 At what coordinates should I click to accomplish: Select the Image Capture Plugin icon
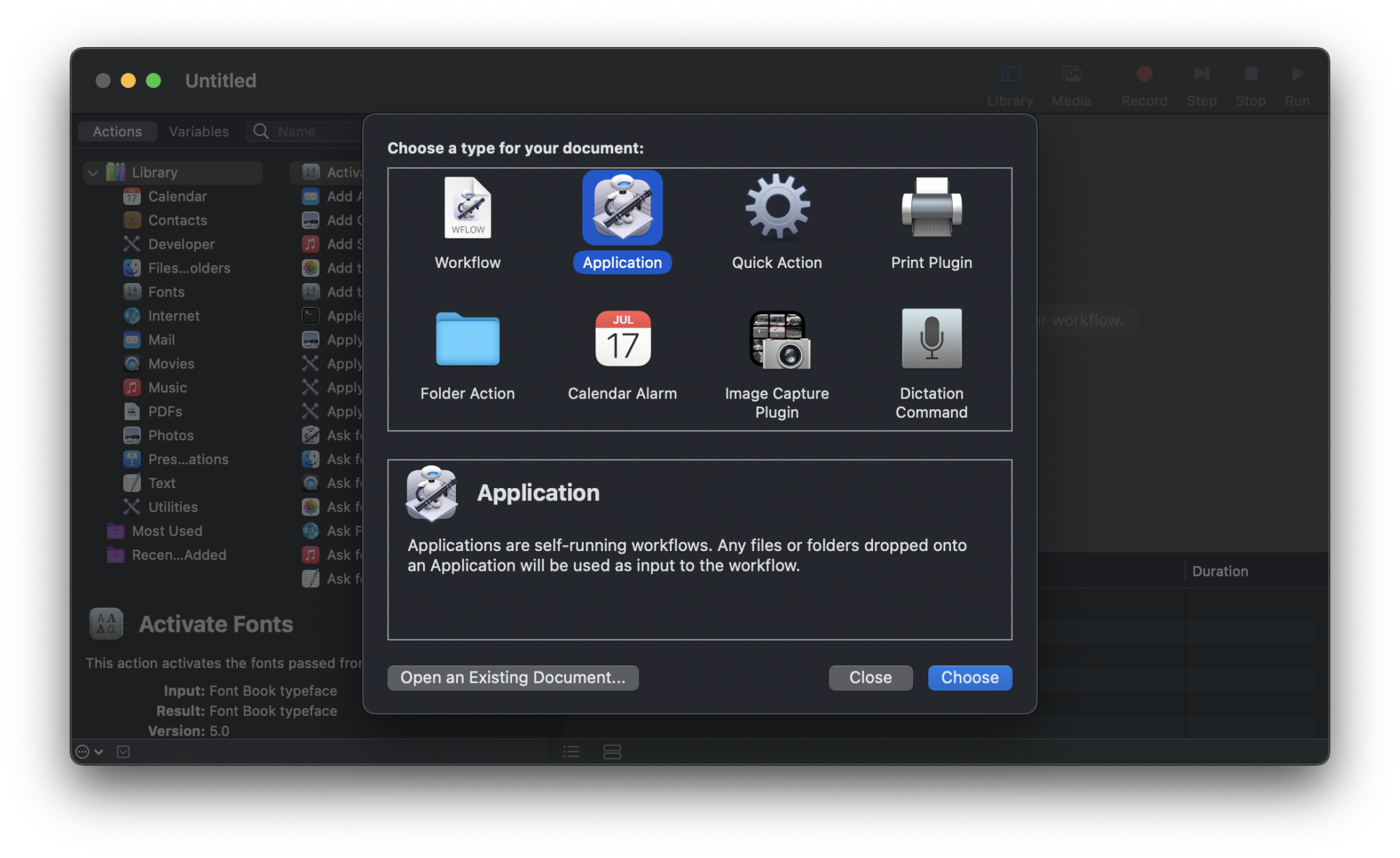click(x=777, y=339)
